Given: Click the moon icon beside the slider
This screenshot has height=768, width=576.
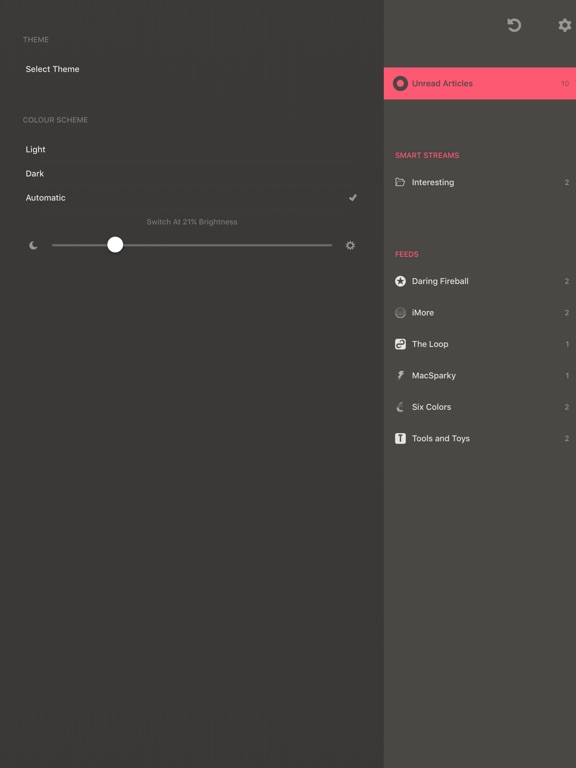Looking at the screenshot, I should point(33,245).
